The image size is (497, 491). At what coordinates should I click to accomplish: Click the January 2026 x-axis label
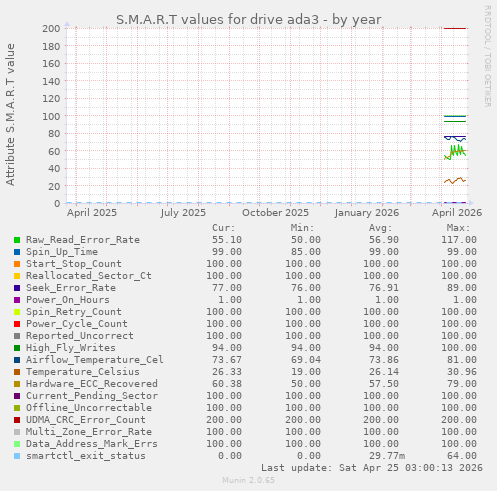(367, 213)
